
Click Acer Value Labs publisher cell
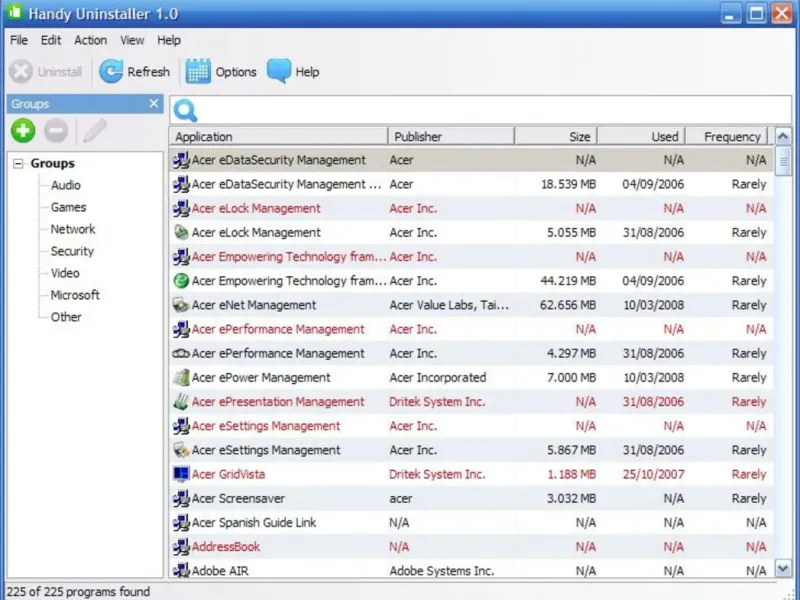point(449,305)
